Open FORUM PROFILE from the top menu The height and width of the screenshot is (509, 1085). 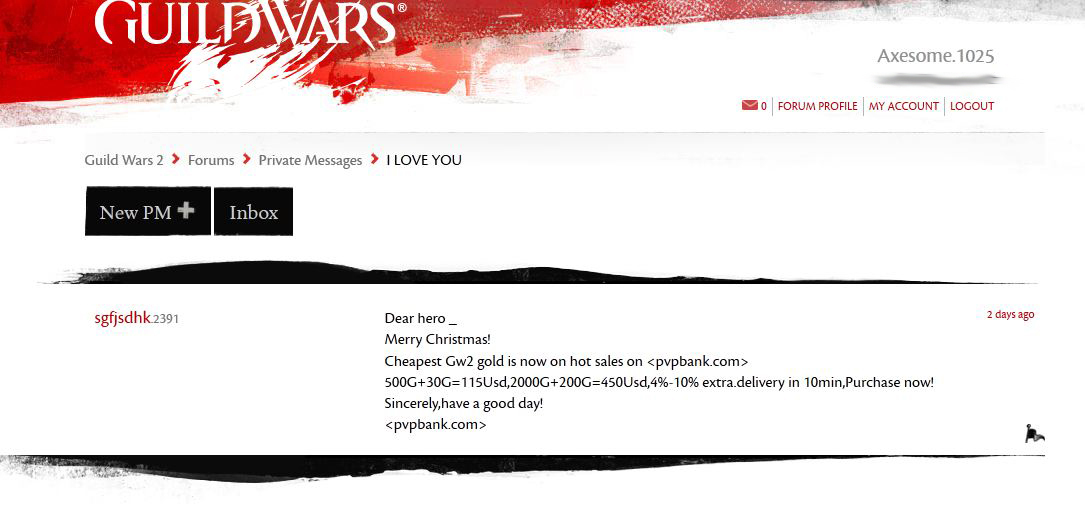(817, 107)
